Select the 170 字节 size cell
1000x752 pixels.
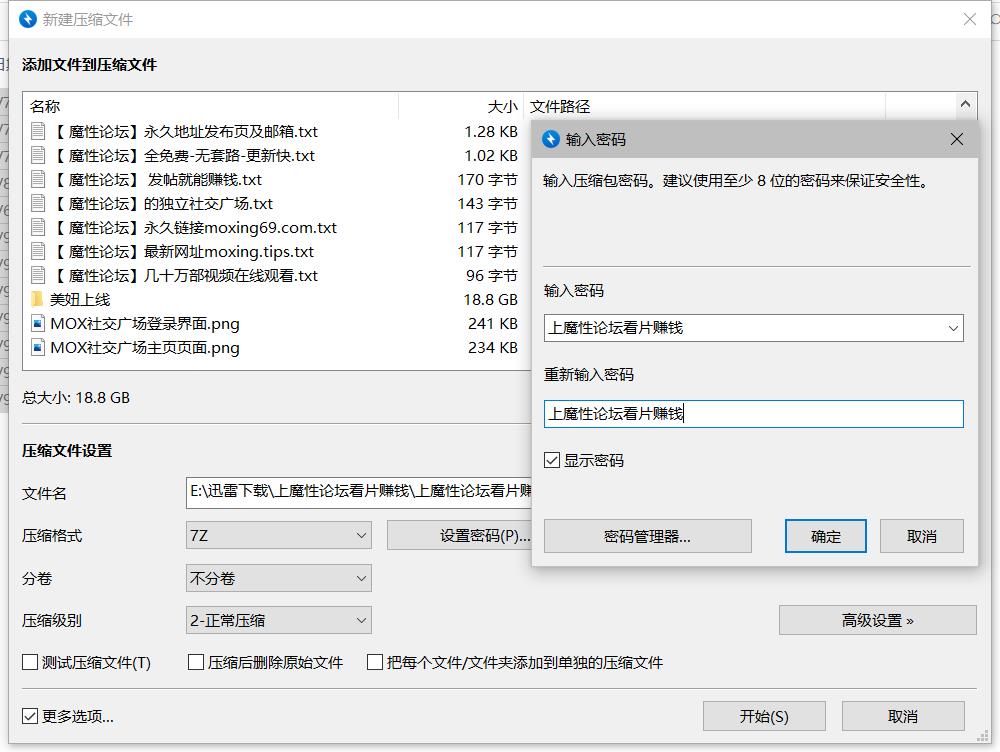pyautogui.click(x=487, y=179)
